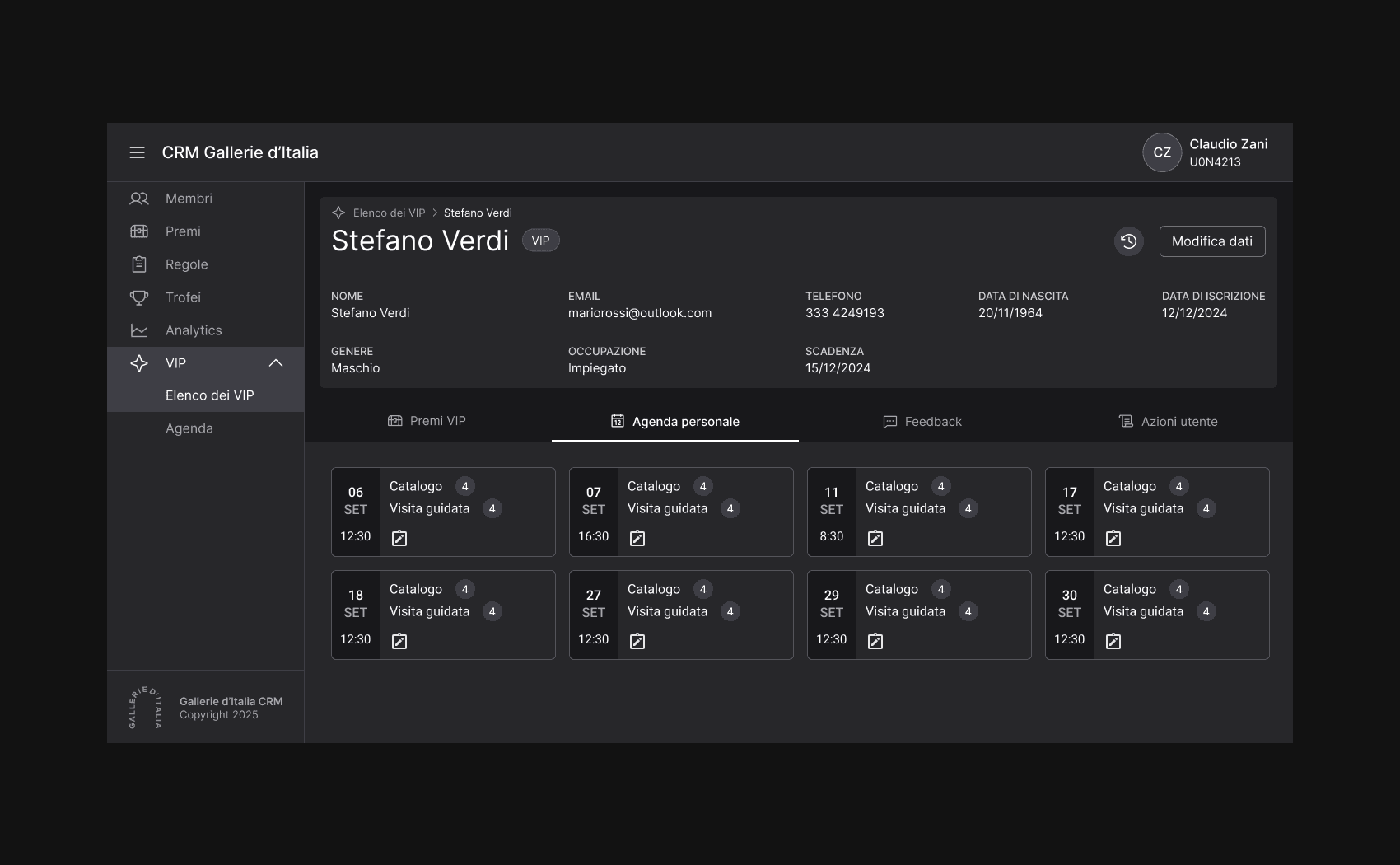Screen dimensions: 1400x865
Task: Edit note icon on 06 SET card
Action: click(x=399, y=538)
